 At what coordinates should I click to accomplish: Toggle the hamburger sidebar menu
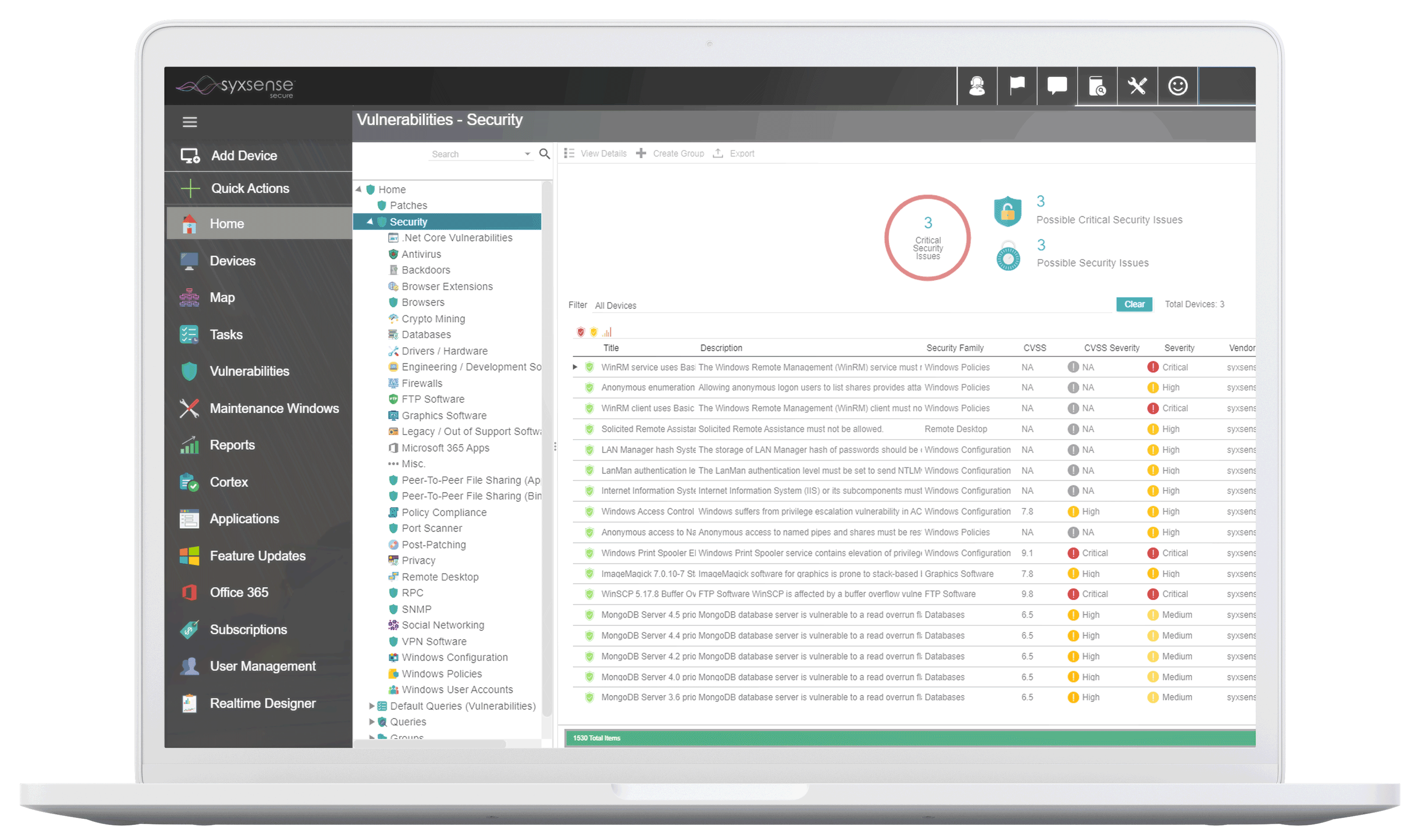[x=190, y=122]
